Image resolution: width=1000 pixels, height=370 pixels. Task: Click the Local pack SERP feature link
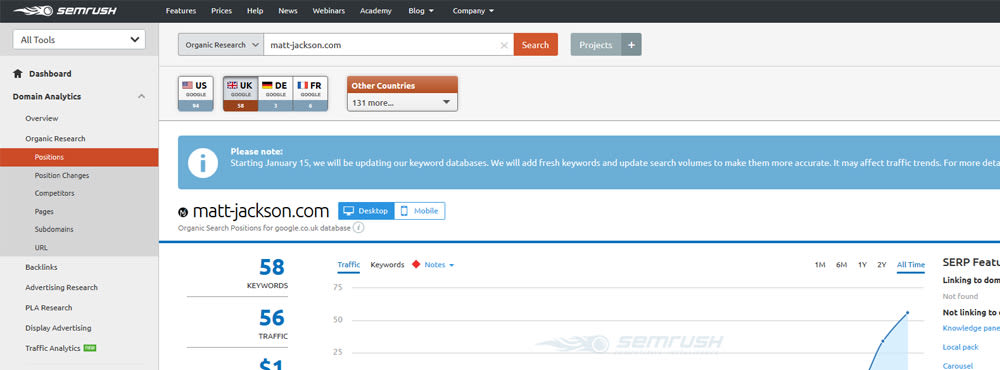pos(960,347)
